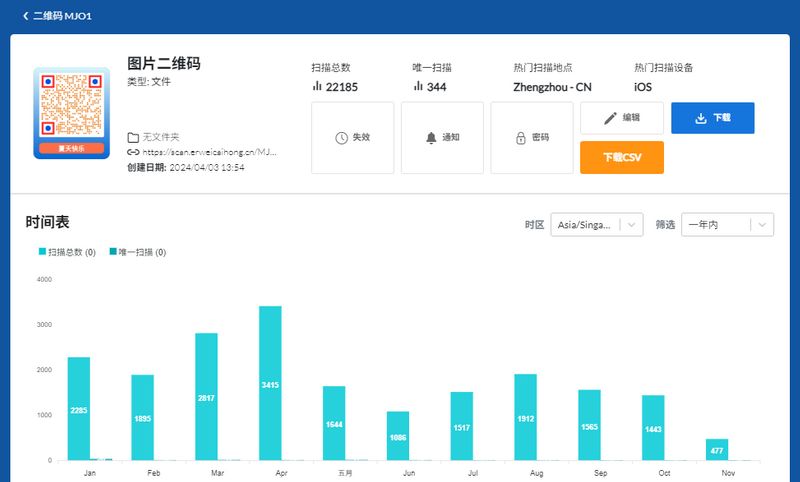Select the March bar showing 2817
Screen dimensions: 800x482
pos(206,396)
